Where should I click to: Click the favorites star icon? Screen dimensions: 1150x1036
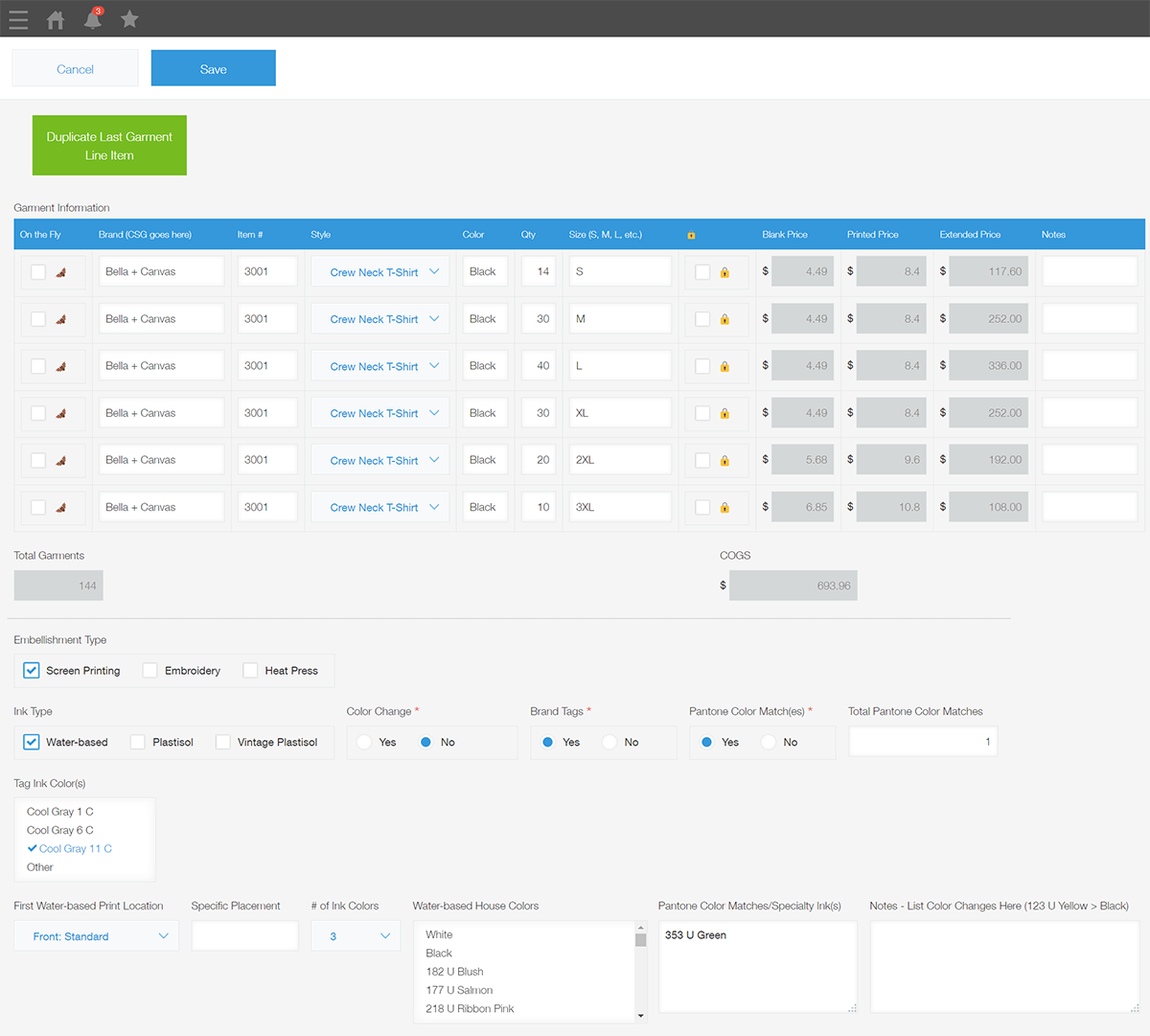[x=129, y=19]
